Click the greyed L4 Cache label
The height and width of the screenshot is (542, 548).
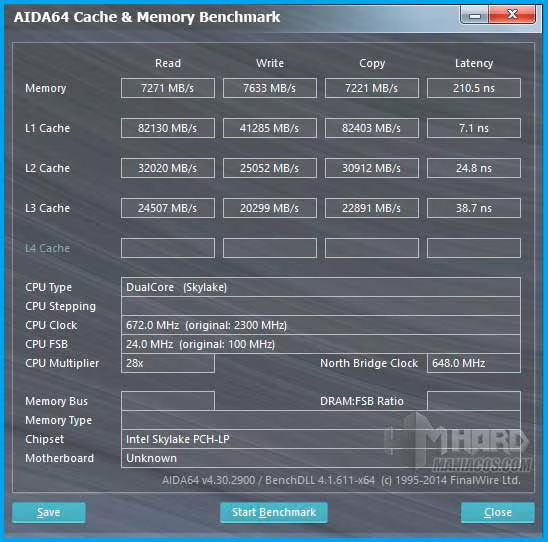[47, 248]
